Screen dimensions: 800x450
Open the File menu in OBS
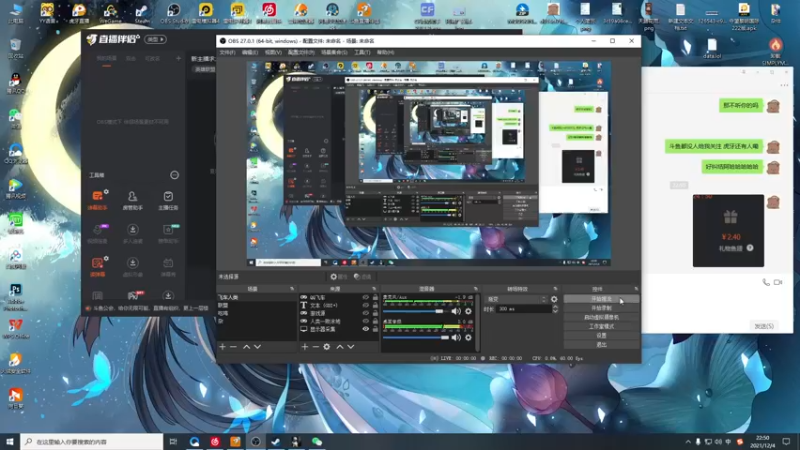coord(227,53)
